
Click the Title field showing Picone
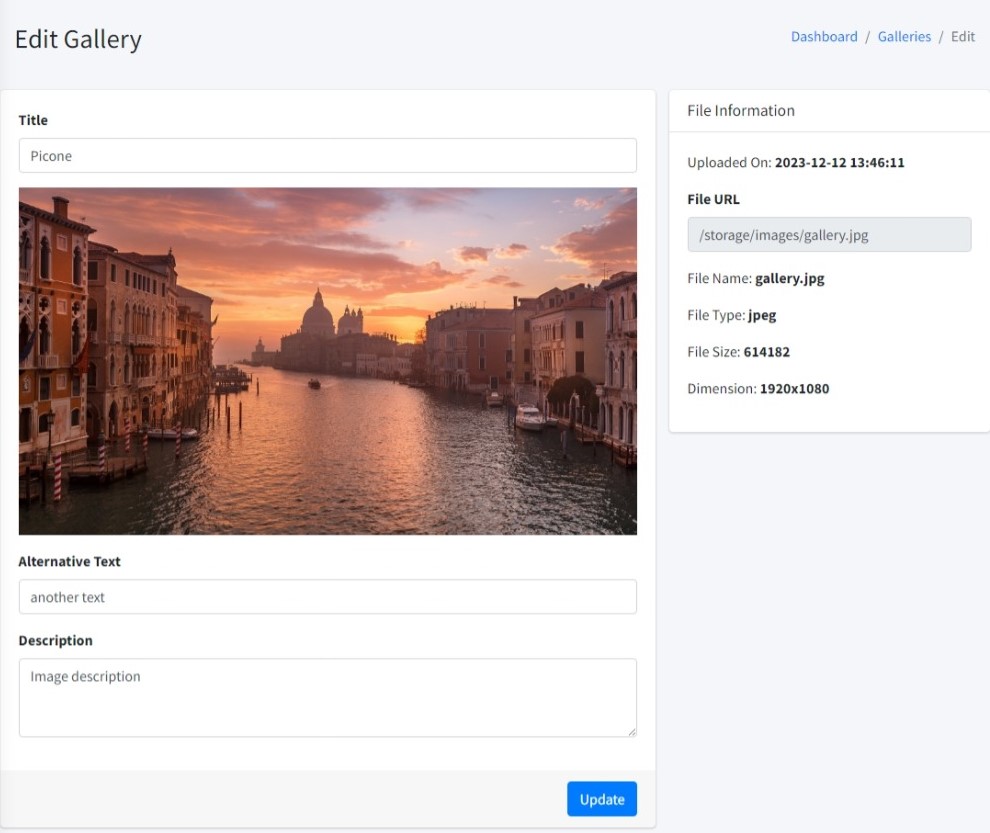tap(327, 155)
